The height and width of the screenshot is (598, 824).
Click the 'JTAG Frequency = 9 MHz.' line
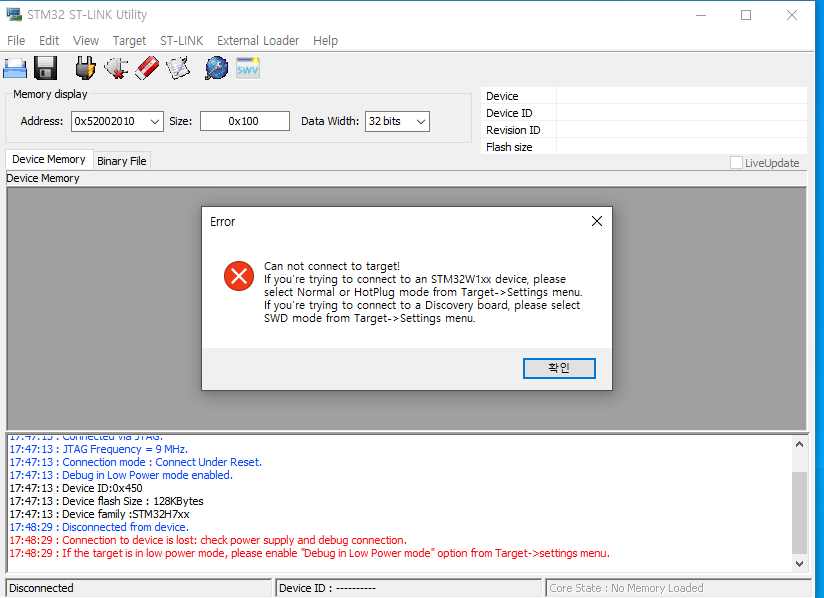[99, 449]
